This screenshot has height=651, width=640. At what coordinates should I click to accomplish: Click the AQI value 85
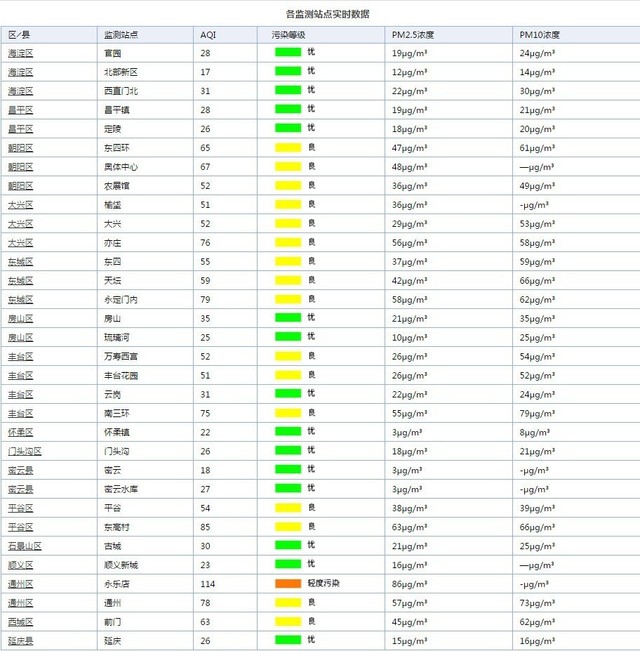205,527
